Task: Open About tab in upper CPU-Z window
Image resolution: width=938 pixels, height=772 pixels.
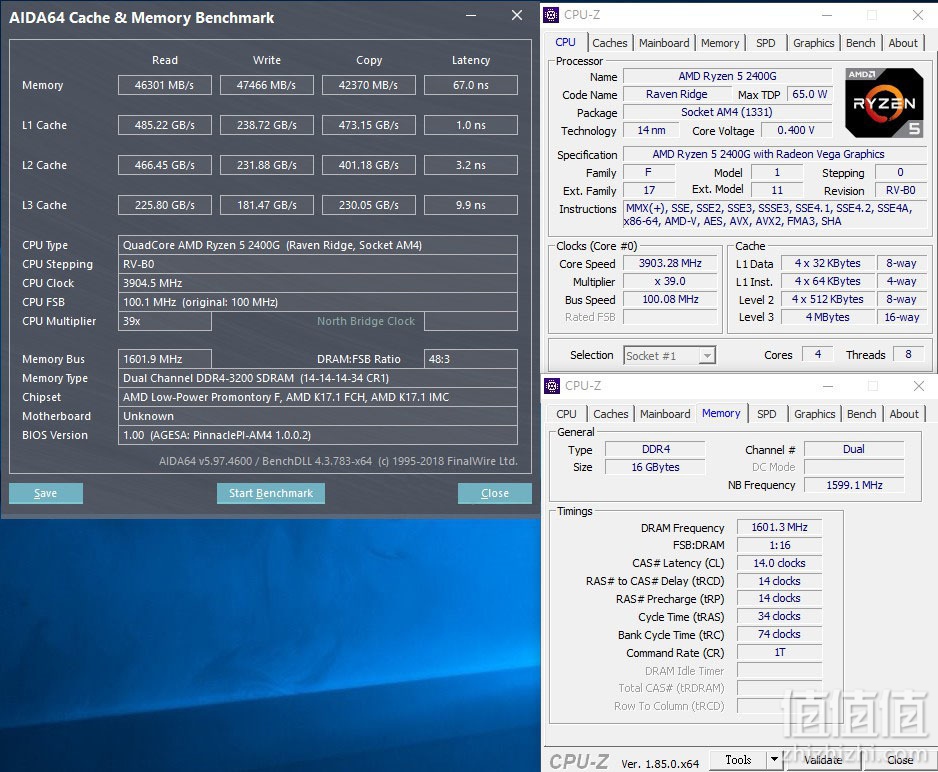Action: (903, 43)
